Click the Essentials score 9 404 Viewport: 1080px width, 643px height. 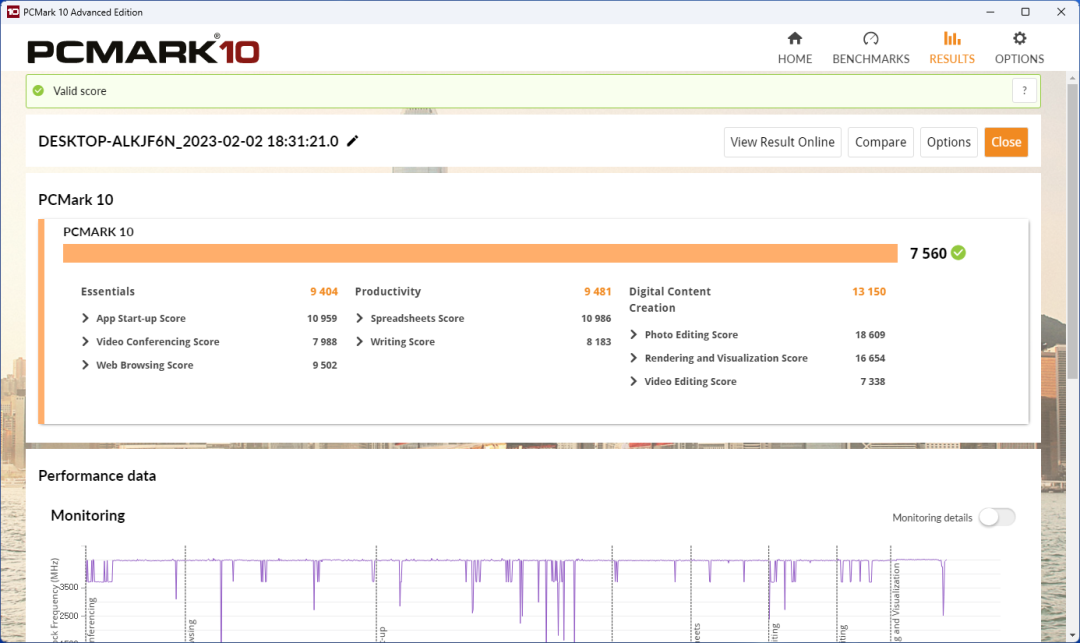tap(324, 291)
